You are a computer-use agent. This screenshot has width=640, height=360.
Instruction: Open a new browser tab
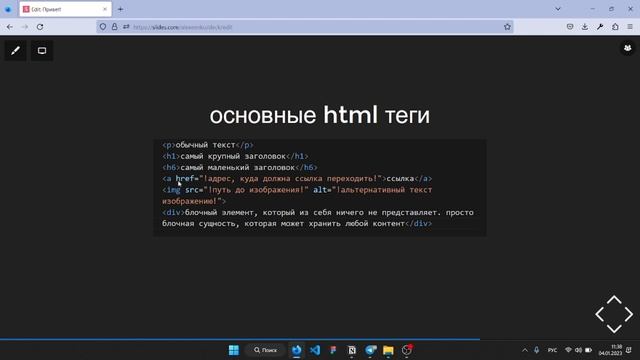(120, 9)
